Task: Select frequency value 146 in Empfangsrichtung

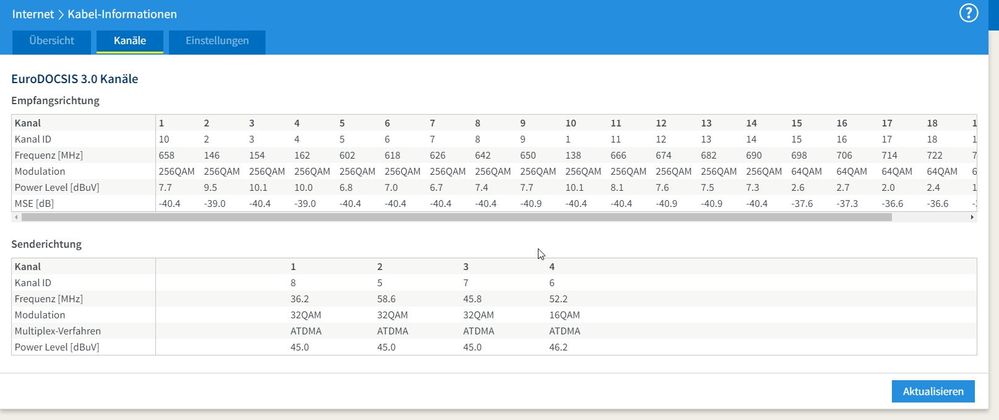Action: (211, 155)
